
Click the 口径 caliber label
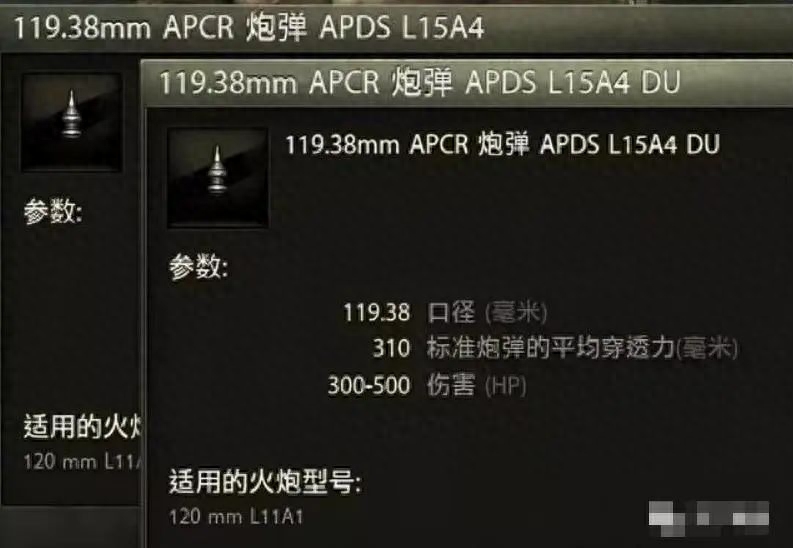coord(451,312)
